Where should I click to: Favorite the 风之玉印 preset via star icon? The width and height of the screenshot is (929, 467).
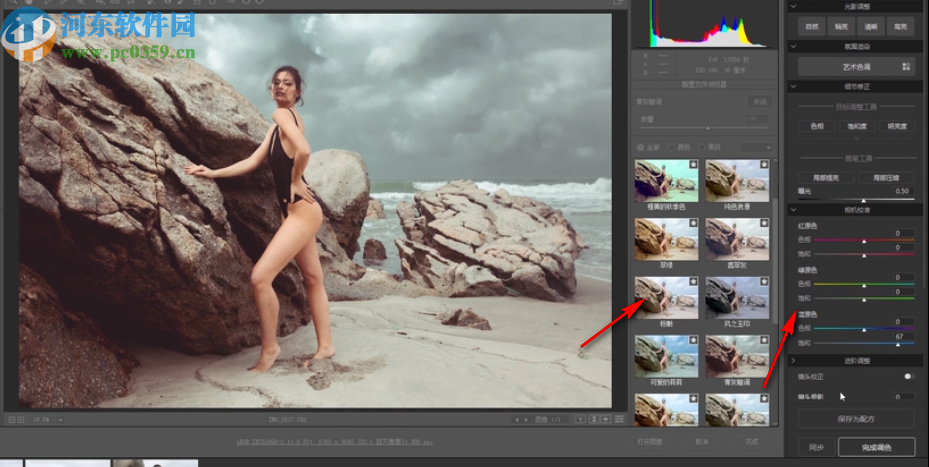pos(764,283)
